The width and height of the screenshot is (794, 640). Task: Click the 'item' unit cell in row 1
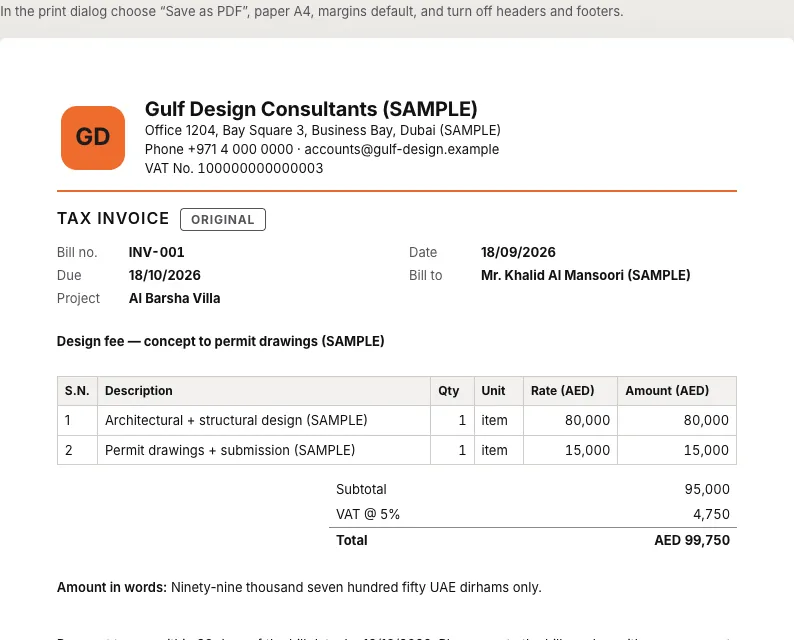point(499,420)
